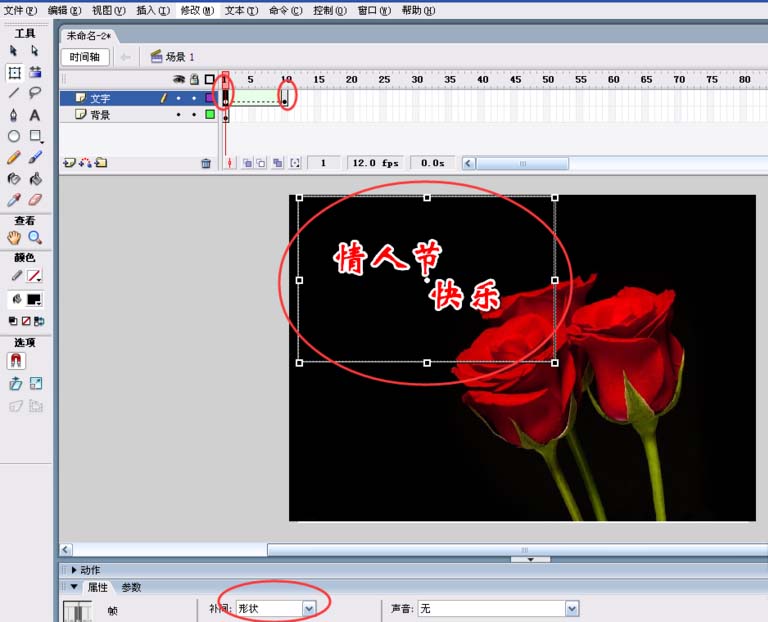Select the Eyedropper tool

(x=14, y=200)
